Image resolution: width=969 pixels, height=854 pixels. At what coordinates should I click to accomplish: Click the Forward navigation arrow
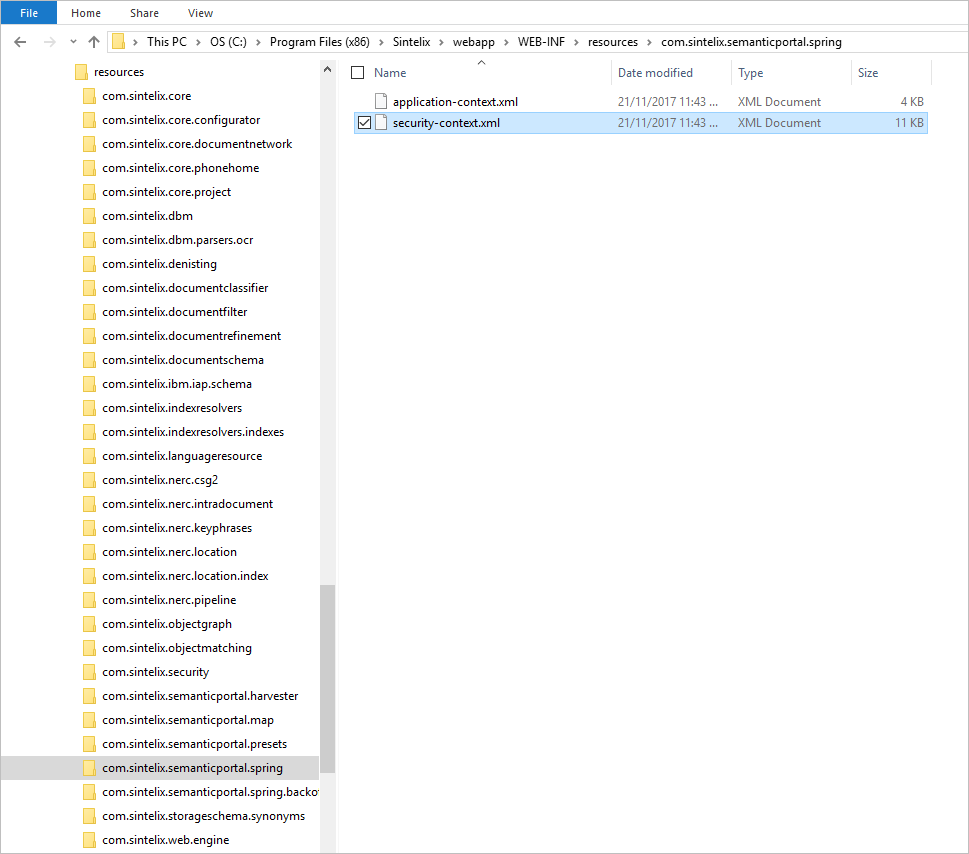click(x=49, y=42)
